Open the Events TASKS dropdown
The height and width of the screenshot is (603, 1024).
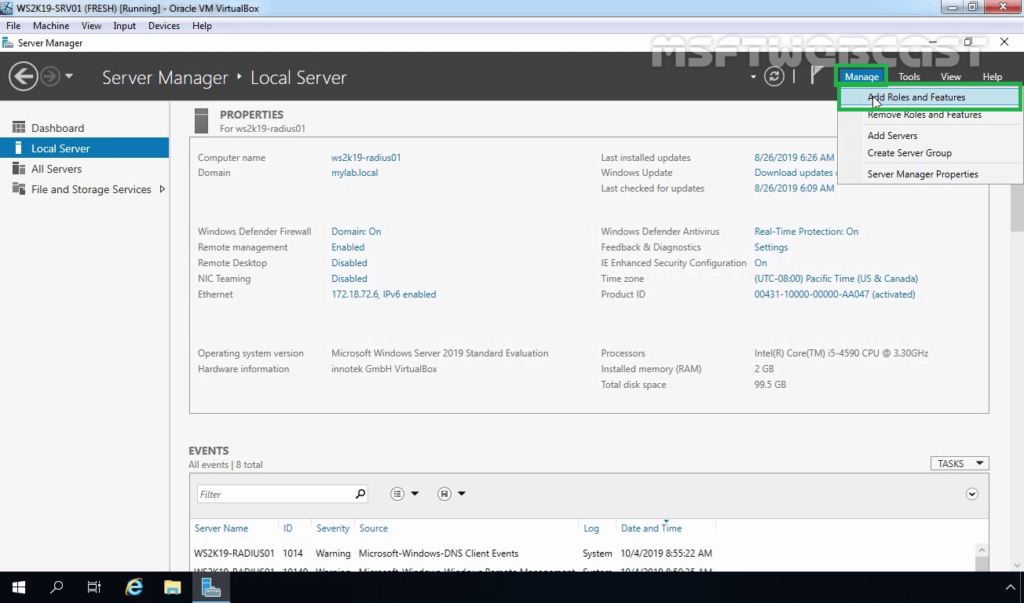(x=959, y=463)
